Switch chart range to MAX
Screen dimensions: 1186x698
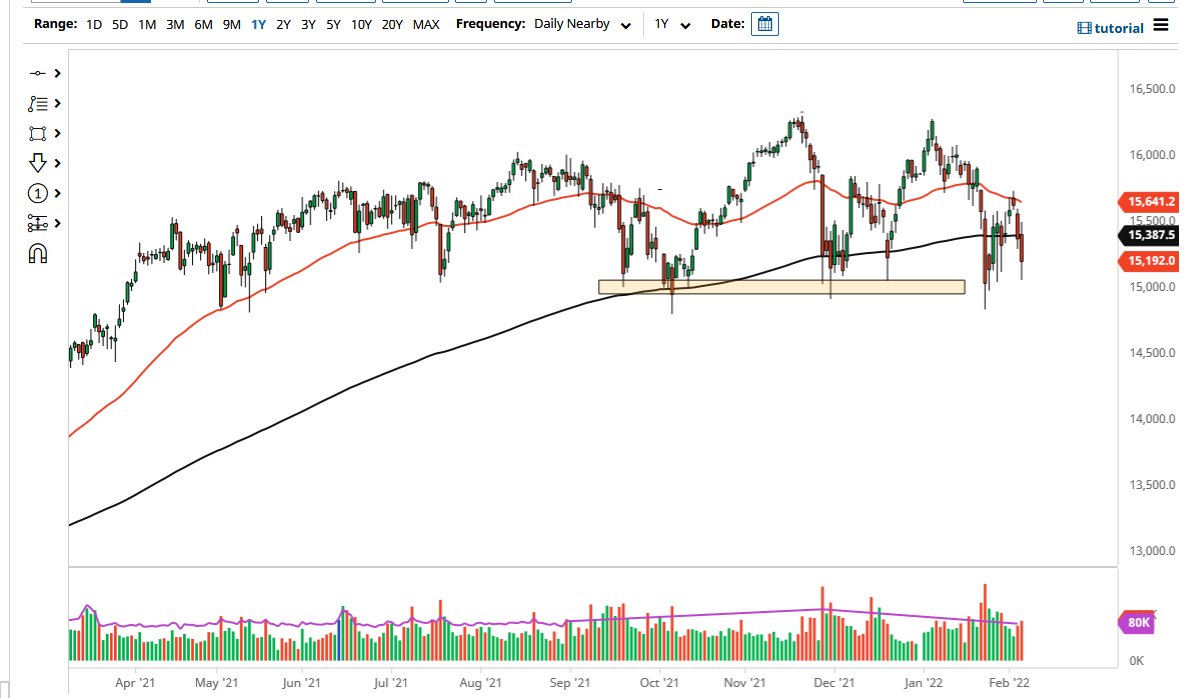tap(426, 24)
